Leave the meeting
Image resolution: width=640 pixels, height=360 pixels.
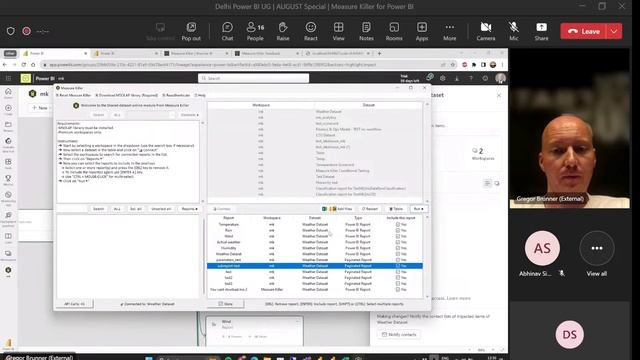click(x=584, y=31)
